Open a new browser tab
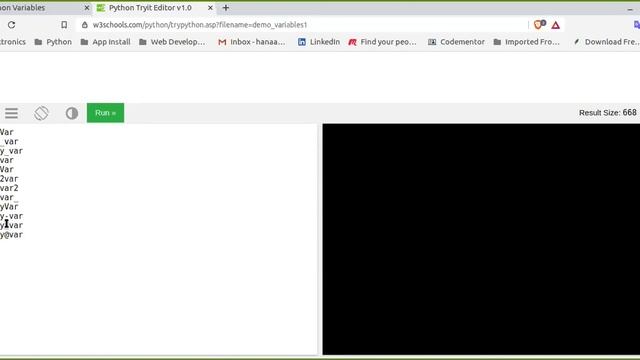 [225, 8]
